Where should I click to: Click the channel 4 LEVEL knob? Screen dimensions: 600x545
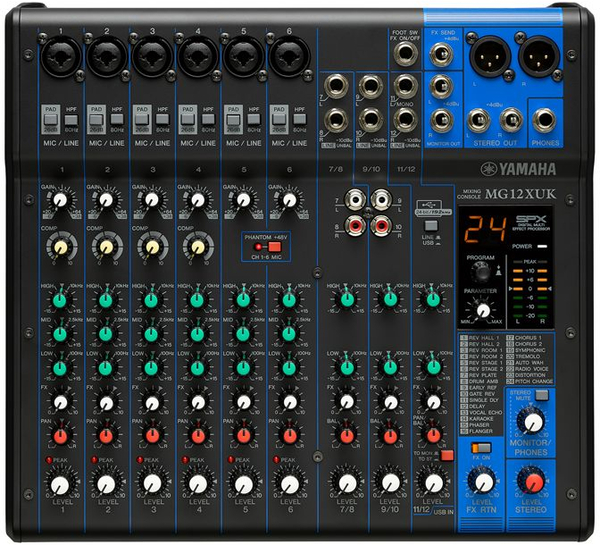[x=198, y=485]
